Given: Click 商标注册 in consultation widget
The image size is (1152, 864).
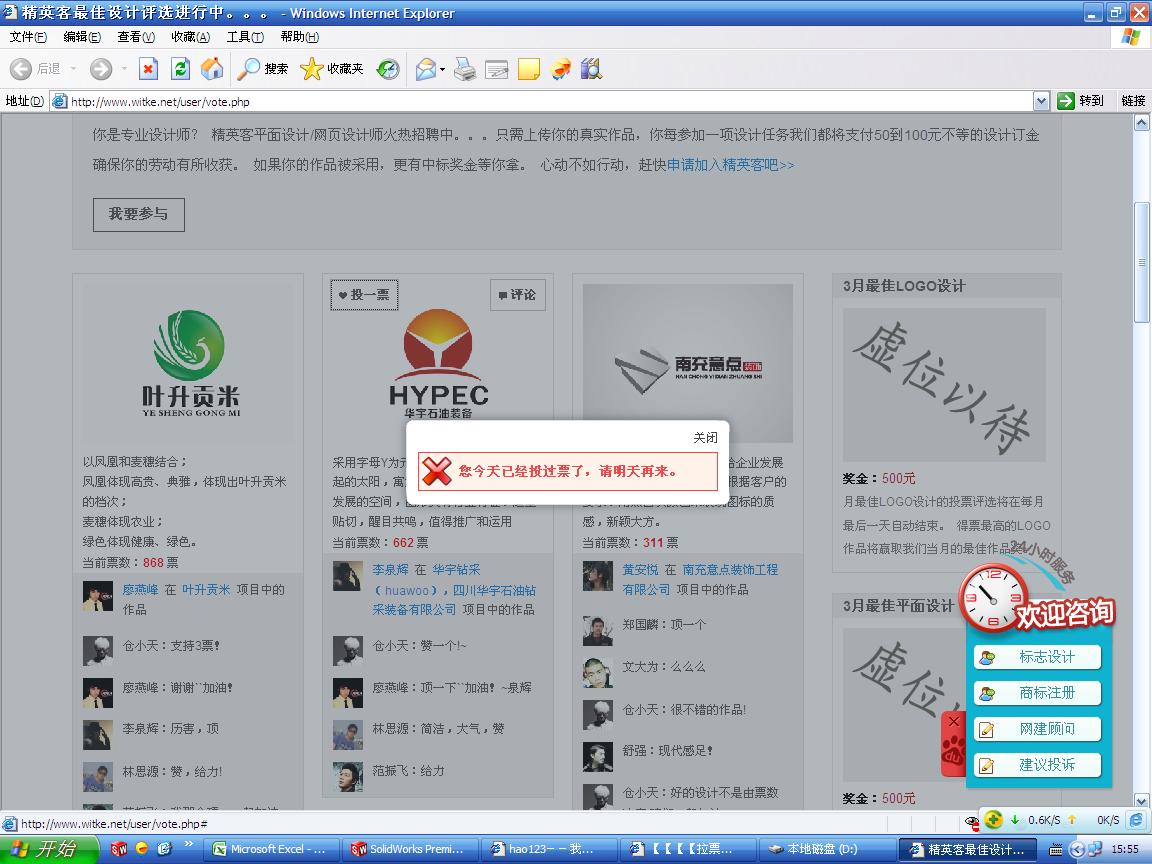Looking at the screenshot, I should tap(1037, 693).
